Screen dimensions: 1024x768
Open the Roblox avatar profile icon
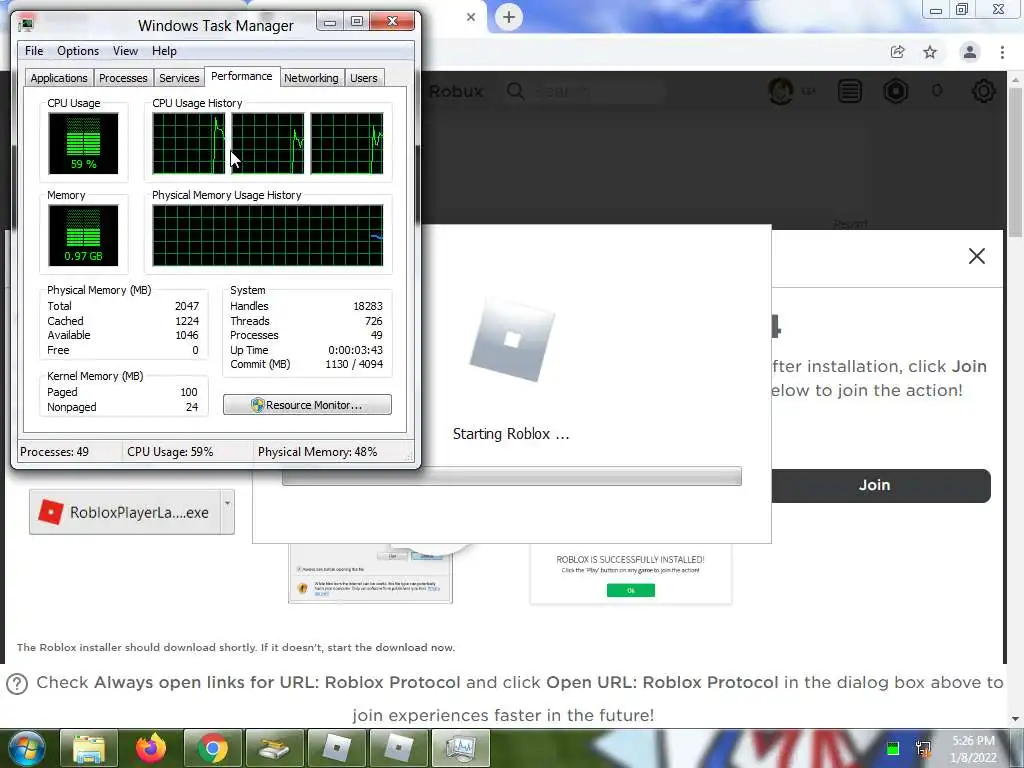tap(781, 91)
